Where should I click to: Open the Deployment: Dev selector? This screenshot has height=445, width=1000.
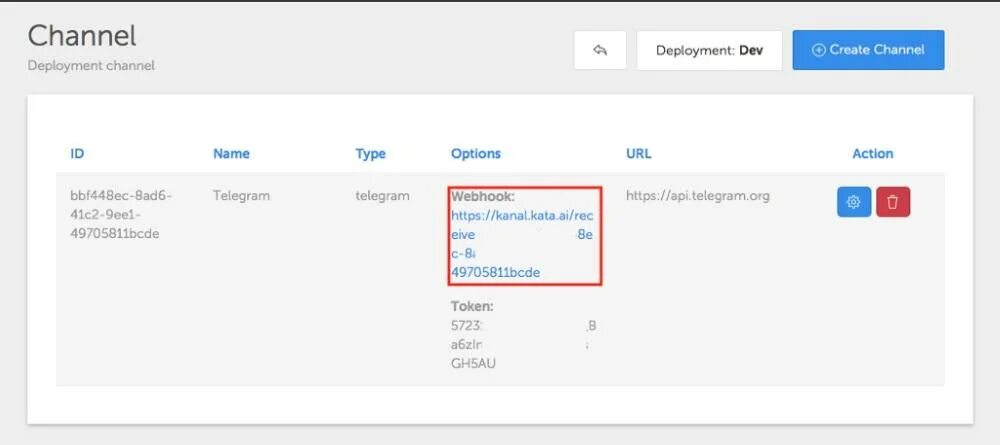click(709, 50)
